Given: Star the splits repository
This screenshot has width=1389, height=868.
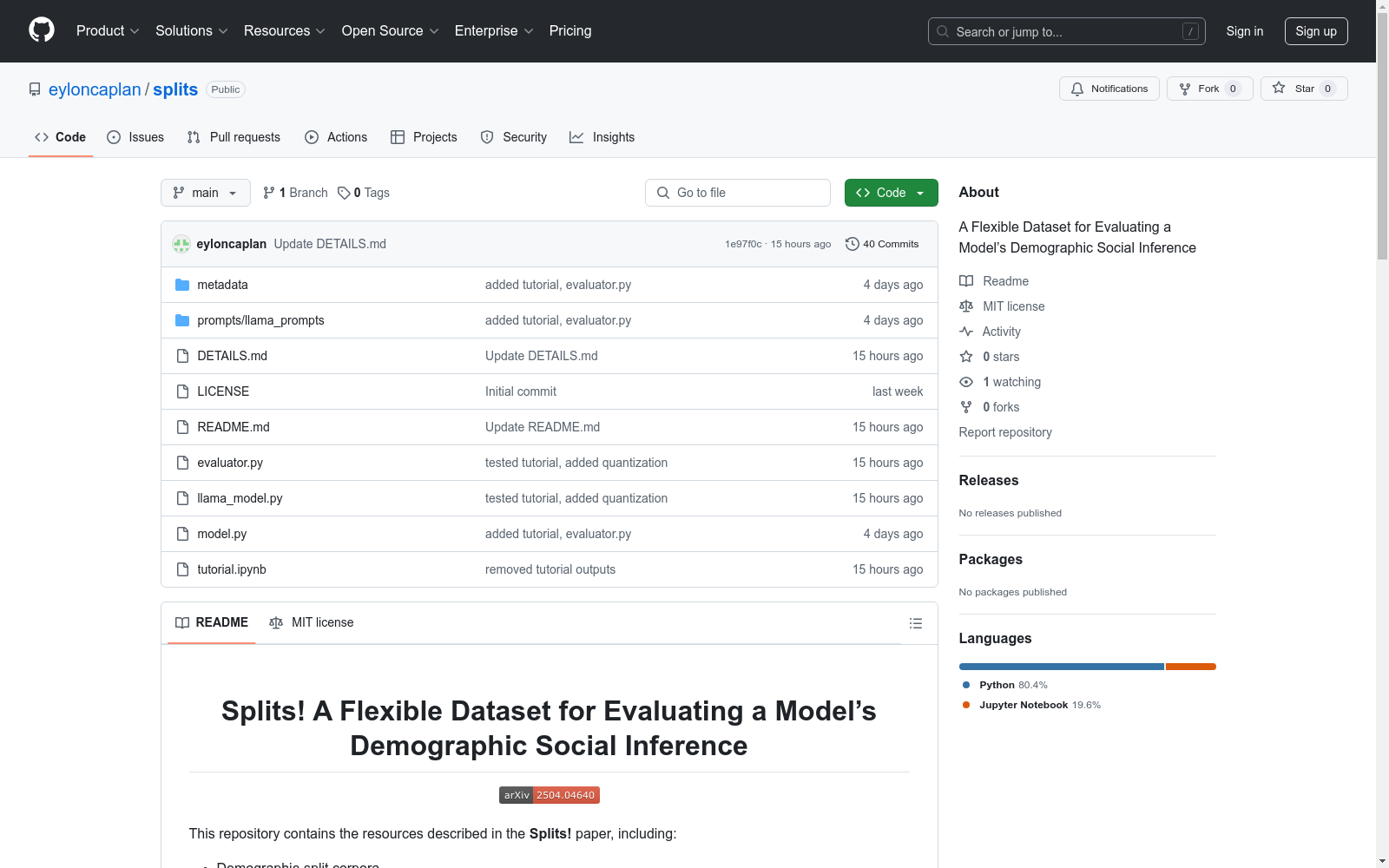Looking at the screenshot, I should point(1304,89).
